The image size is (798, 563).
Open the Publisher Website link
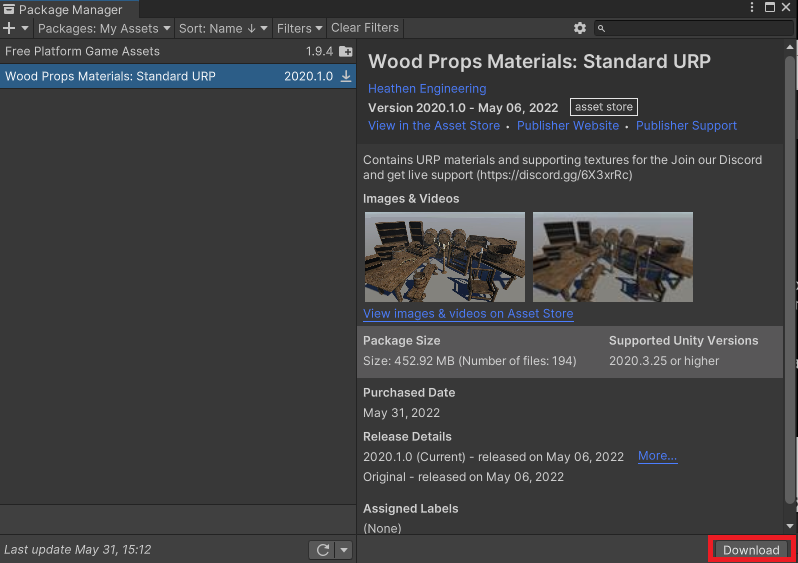568,126
